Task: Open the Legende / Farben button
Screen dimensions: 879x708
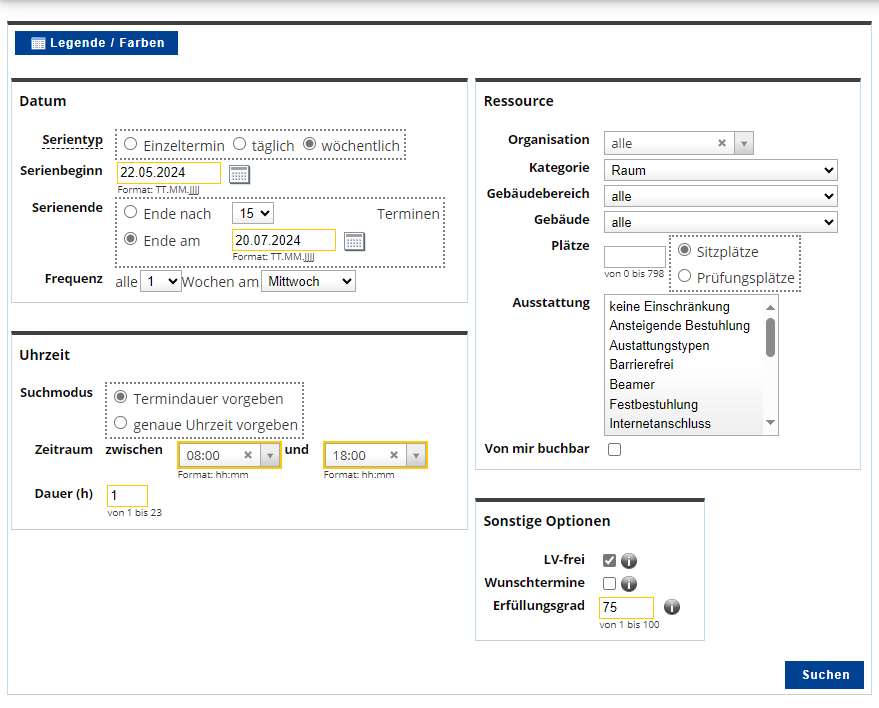Action: click(x=96, y=43)
